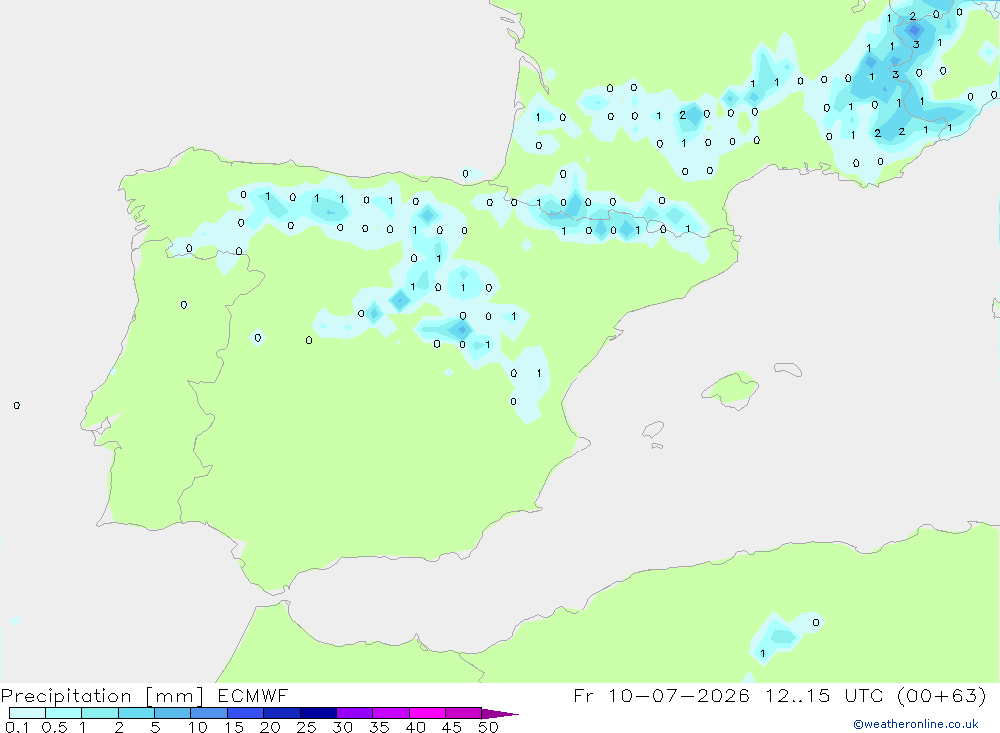Screen dimensions: 1000x733
Task: Pick the 15–20 mm legend swatch
Action: (x=246, y=713)
